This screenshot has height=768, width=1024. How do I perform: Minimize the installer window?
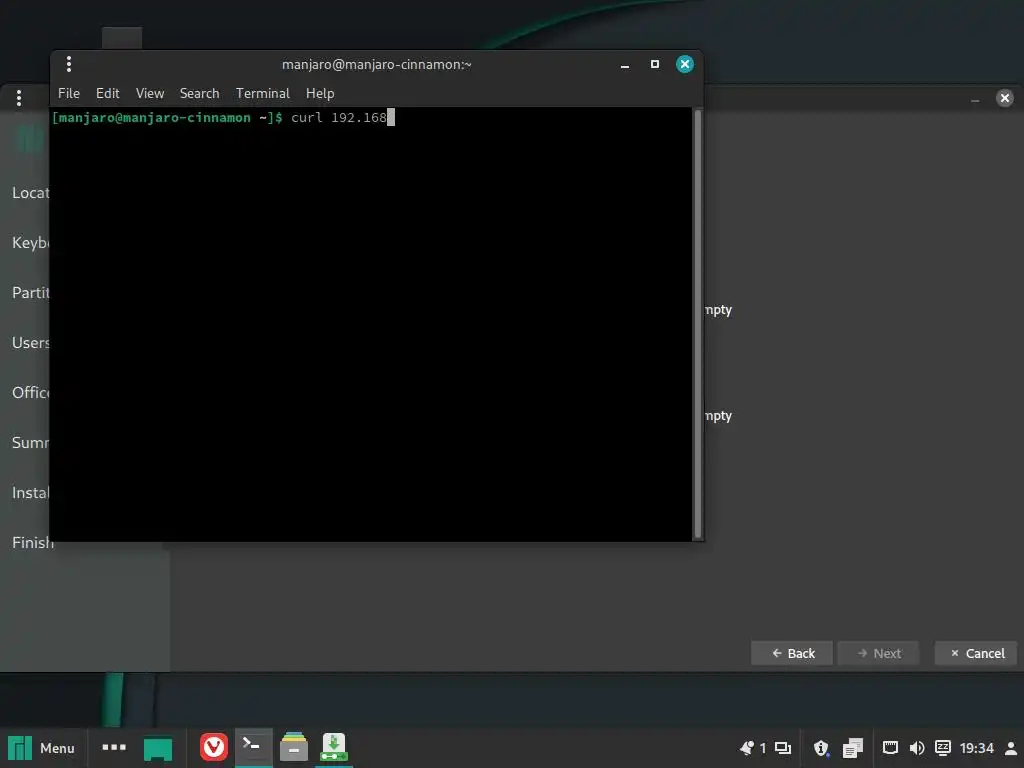point(975,99)
